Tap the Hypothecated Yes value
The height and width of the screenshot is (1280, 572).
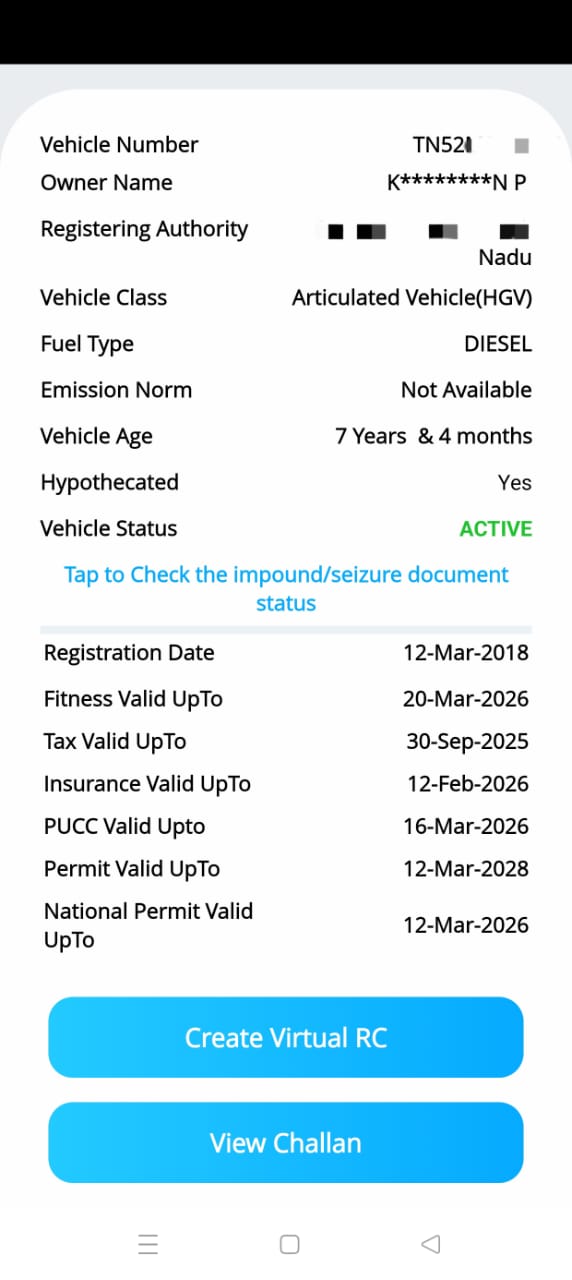click(x=515, y=483)
